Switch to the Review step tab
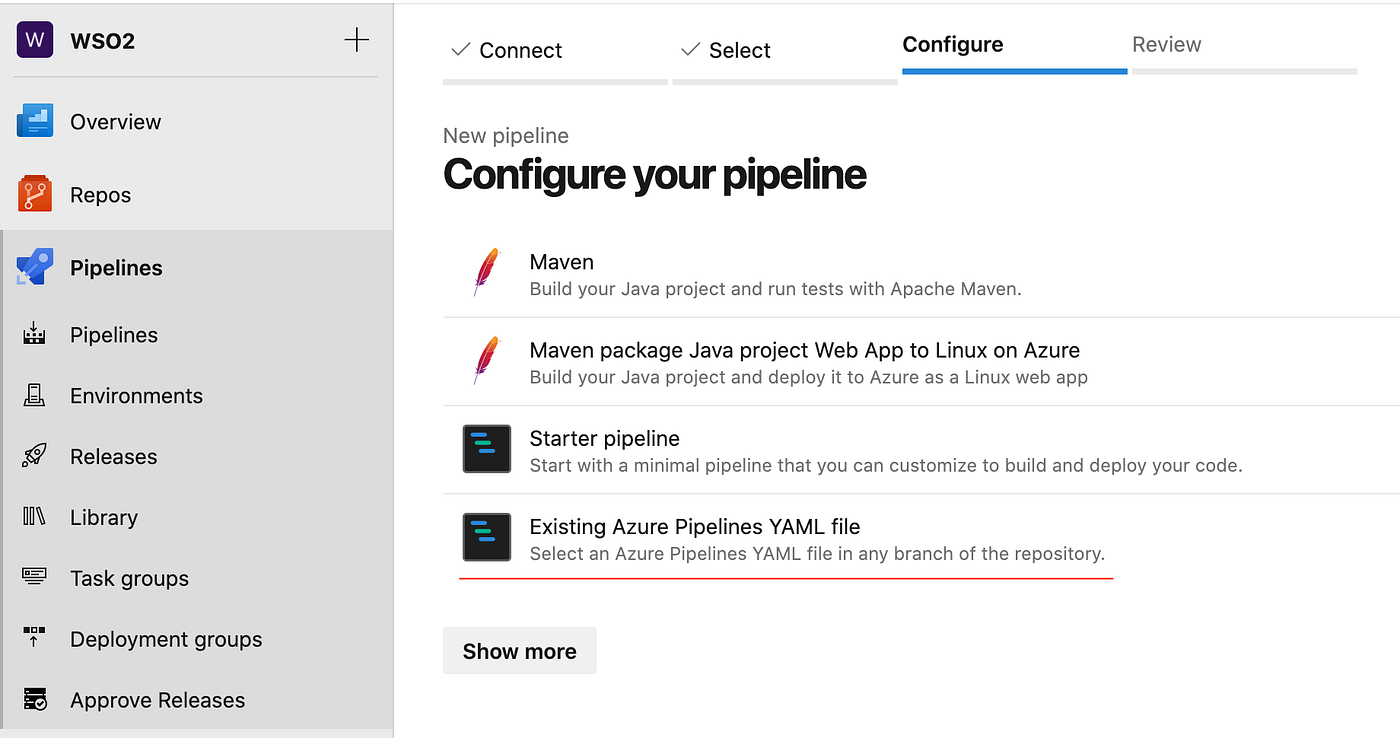This screenshot has width=1400, height=738. click(1166, 45)
